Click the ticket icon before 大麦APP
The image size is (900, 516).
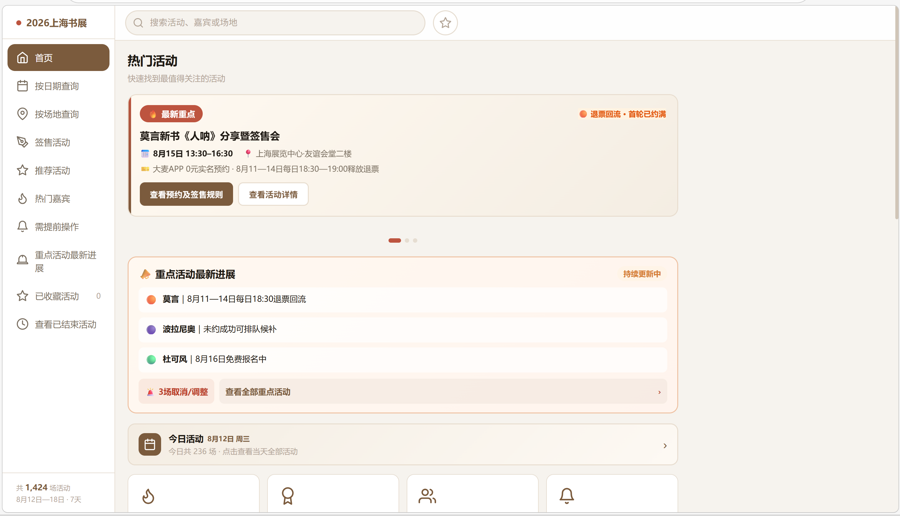coord(145,169)
